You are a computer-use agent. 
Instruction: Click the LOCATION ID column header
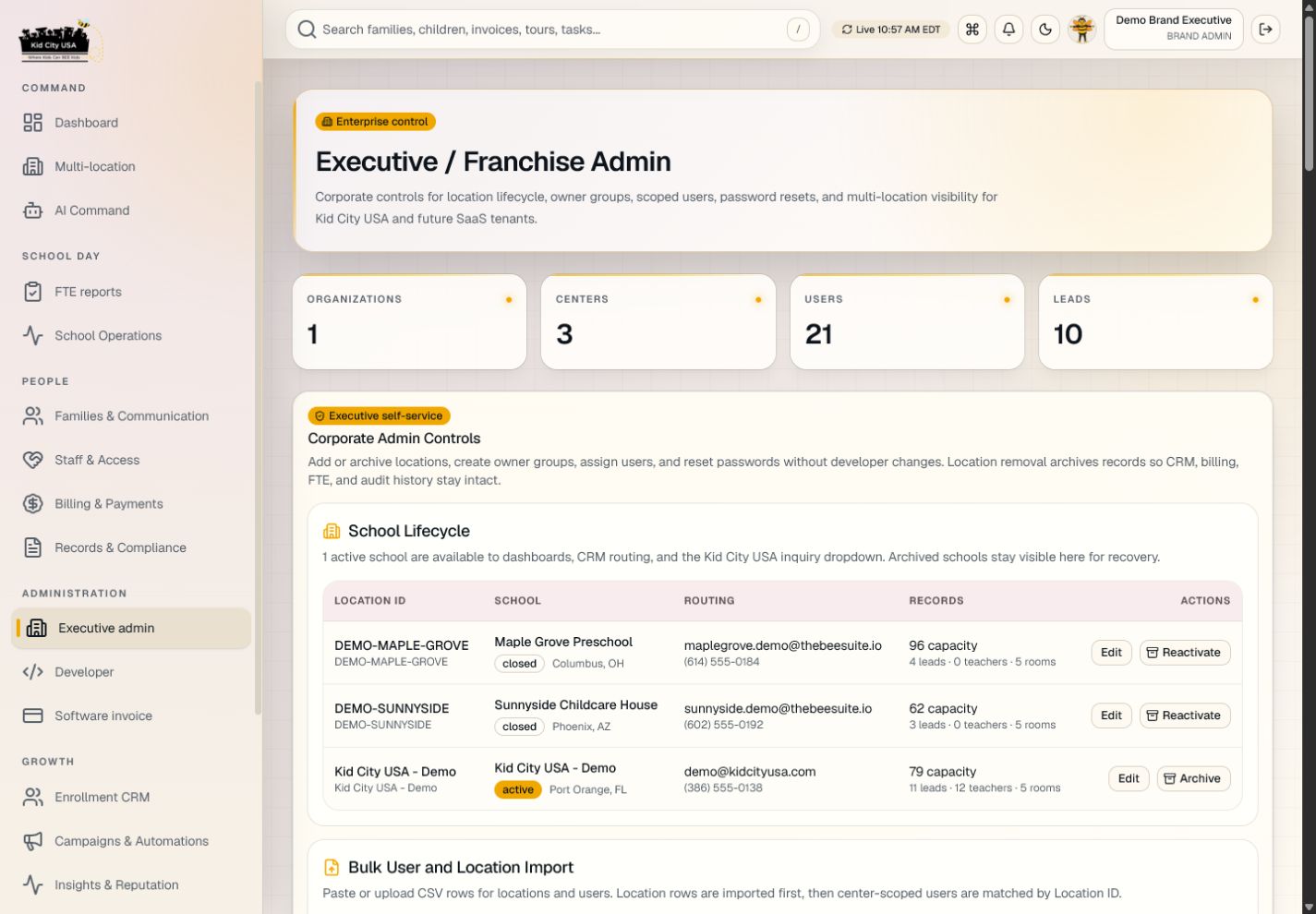point(369,600)
